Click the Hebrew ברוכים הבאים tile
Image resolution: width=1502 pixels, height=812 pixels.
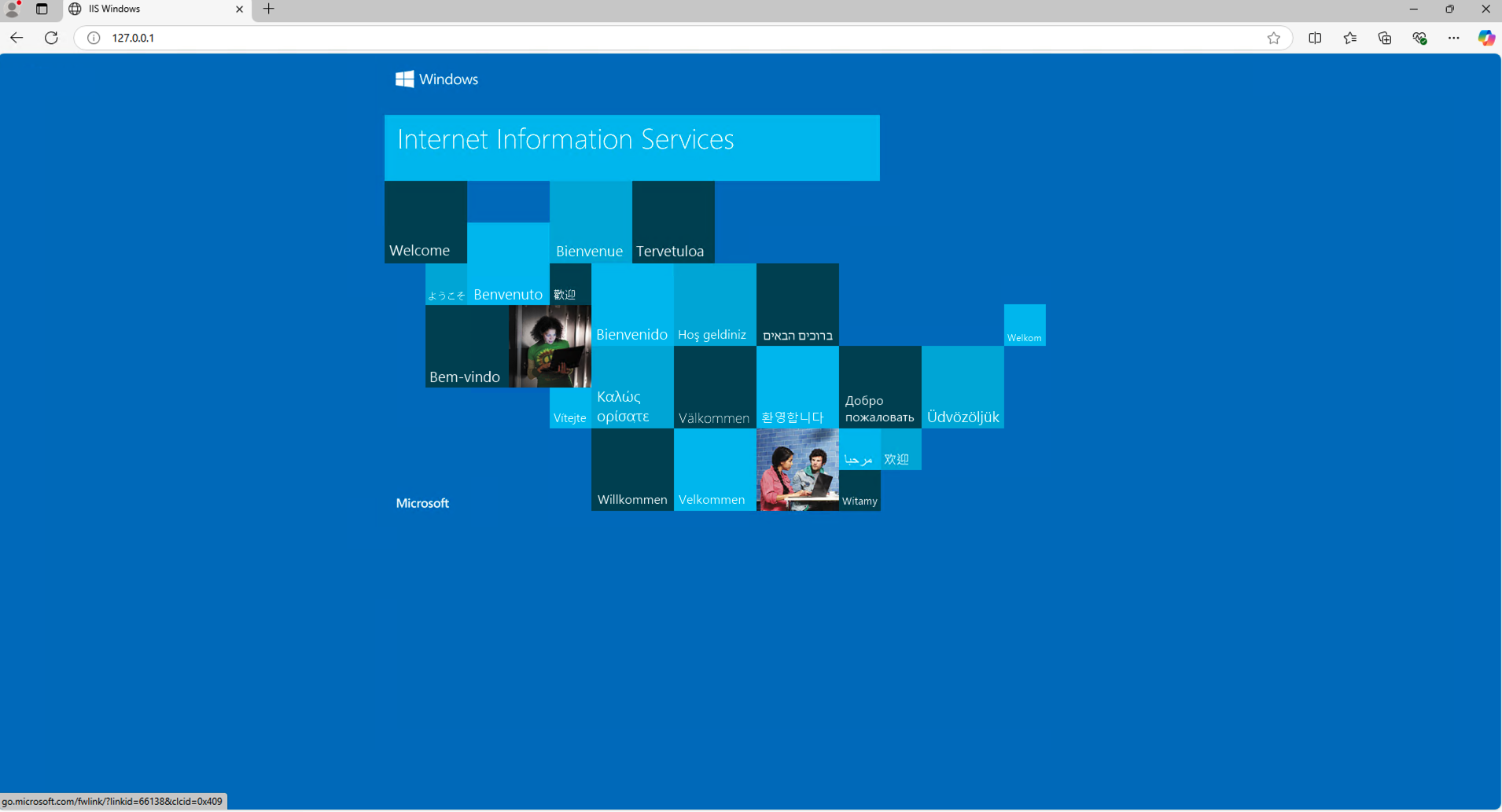[x=797, y=304]
